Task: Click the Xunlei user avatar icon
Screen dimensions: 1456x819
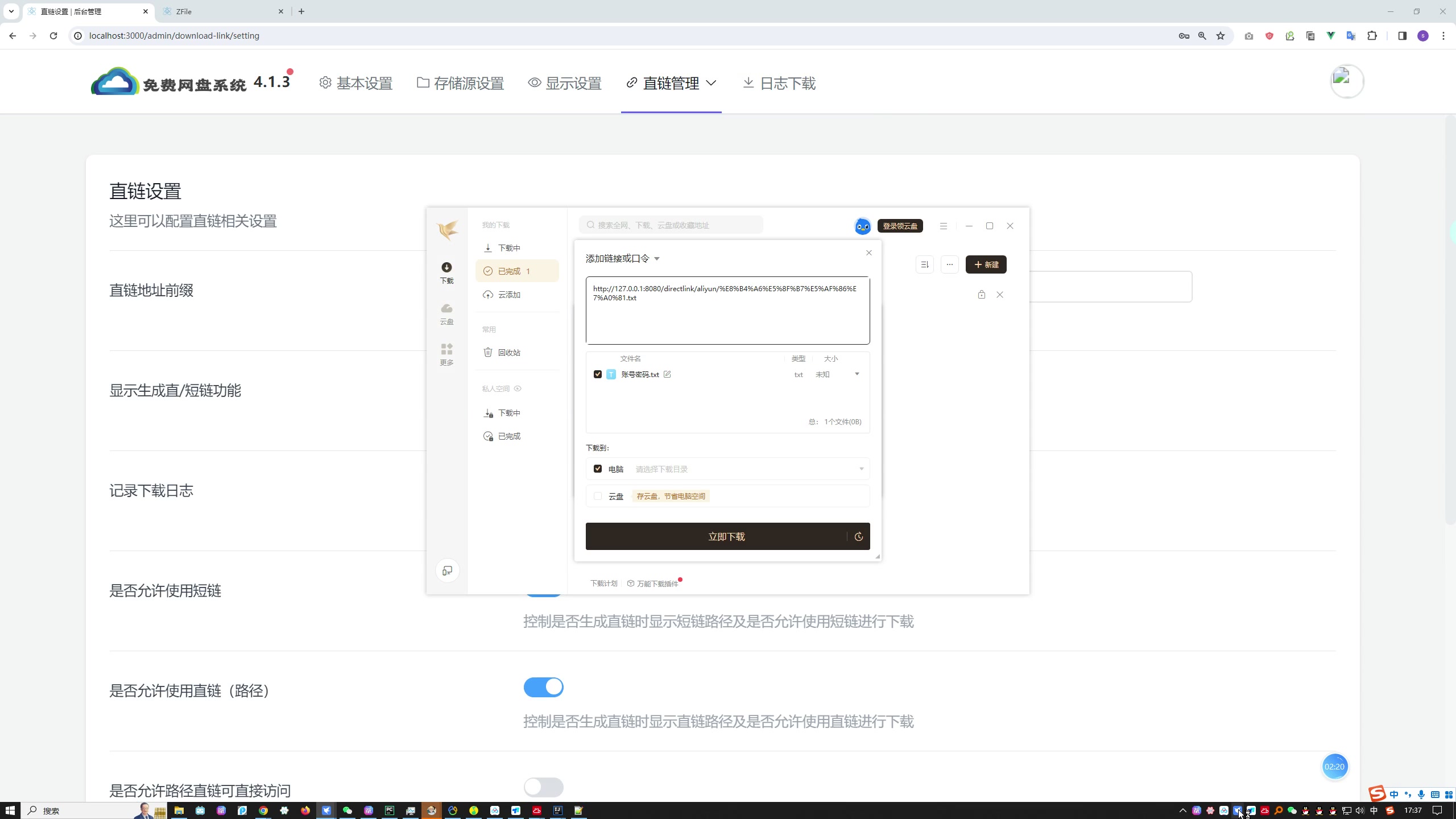Action: tap(862, 226)
